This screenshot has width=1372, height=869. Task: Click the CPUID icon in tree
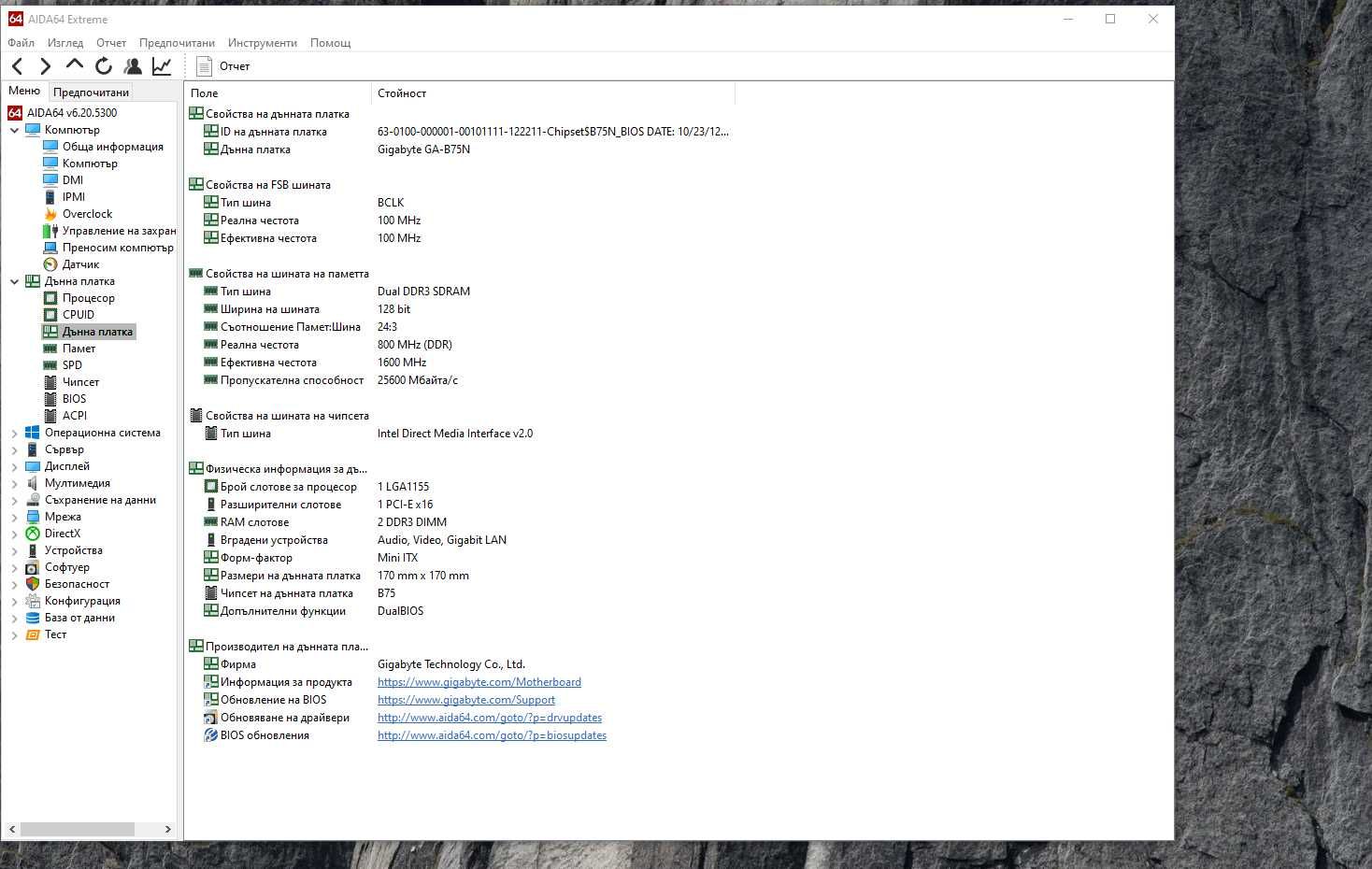tap(50, 315)
